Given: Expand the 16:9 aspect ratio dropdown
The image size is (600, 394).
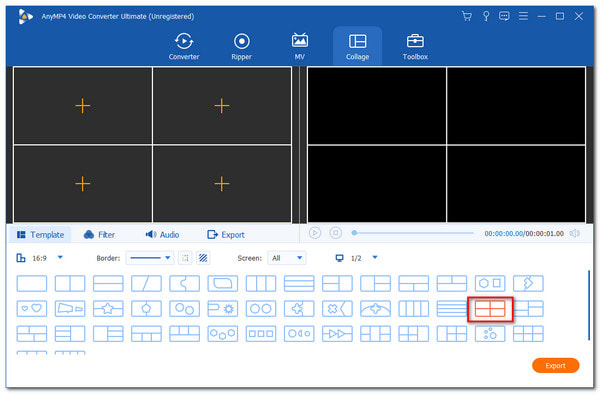Looking at the screenshot, I should pos(60,258).
